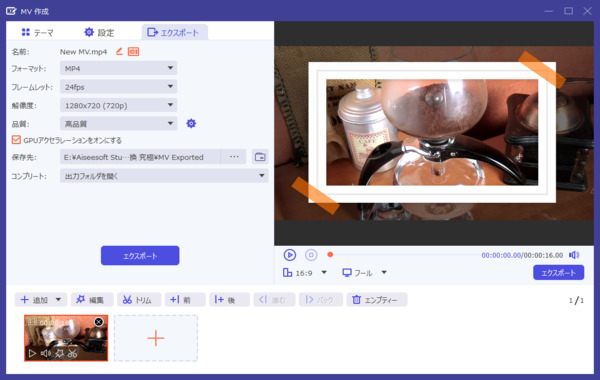This screenshot has height=380, width=600.
Task: Open the 設定 tab
Action: tap(99, 33)
